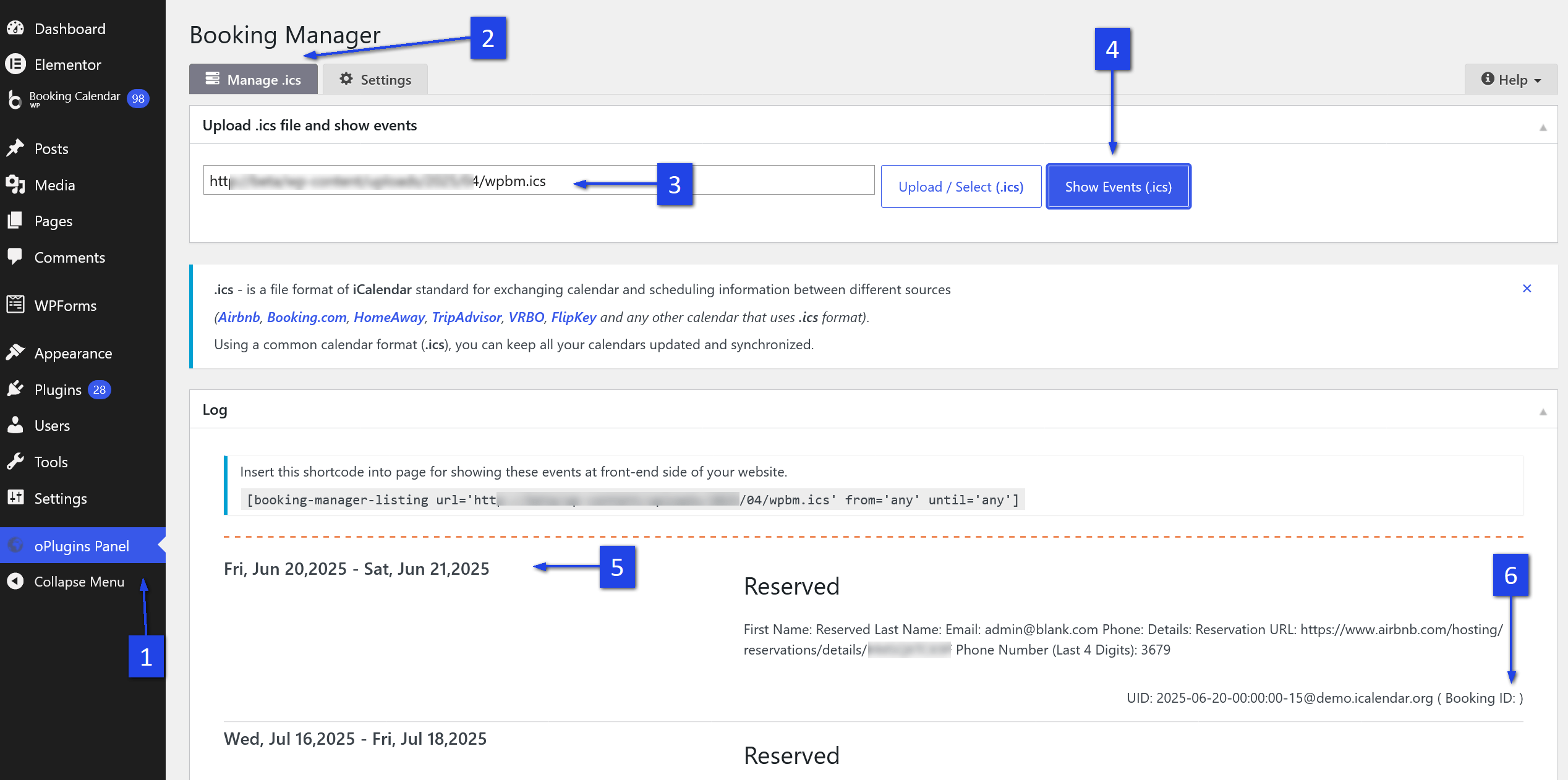Click the Settings sliders icon in sidebar

pyautogui.click(x=15, y=498)
